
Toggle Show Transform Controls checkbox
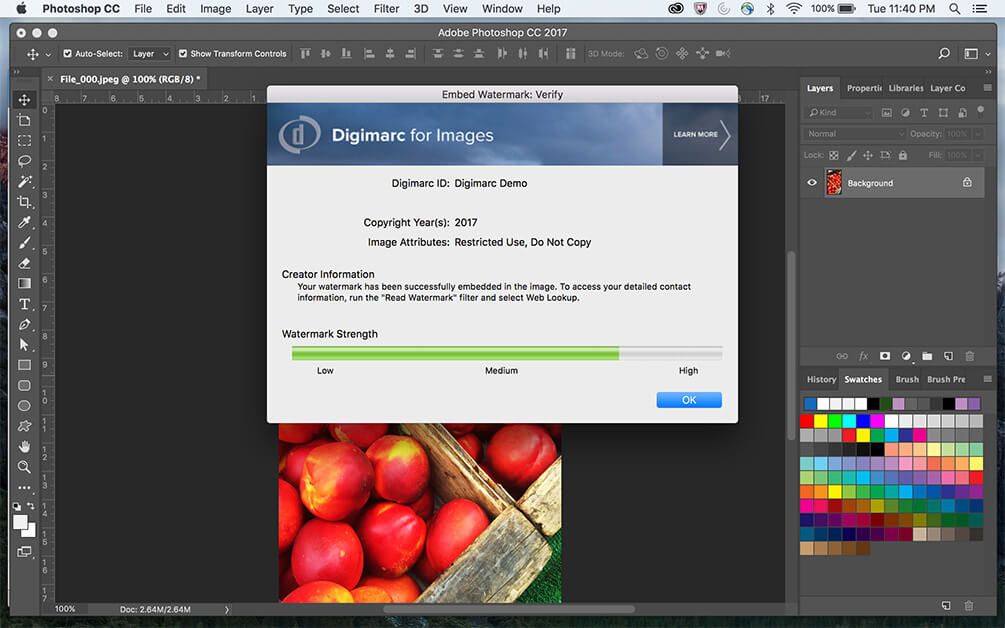[183, 54]
